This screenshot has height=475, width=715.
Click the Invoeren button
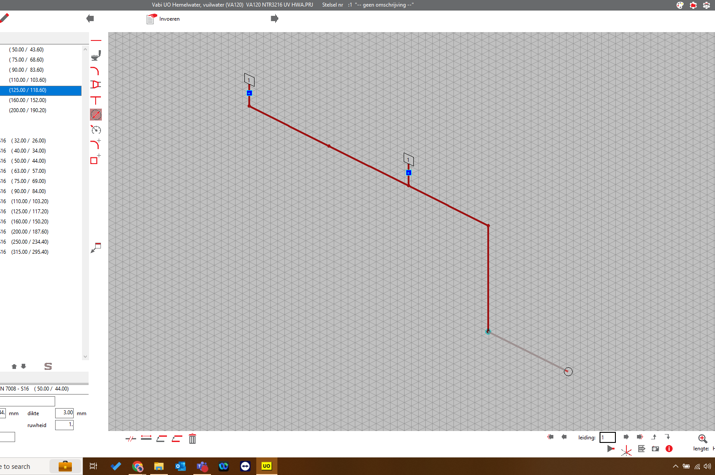point(163,19)
